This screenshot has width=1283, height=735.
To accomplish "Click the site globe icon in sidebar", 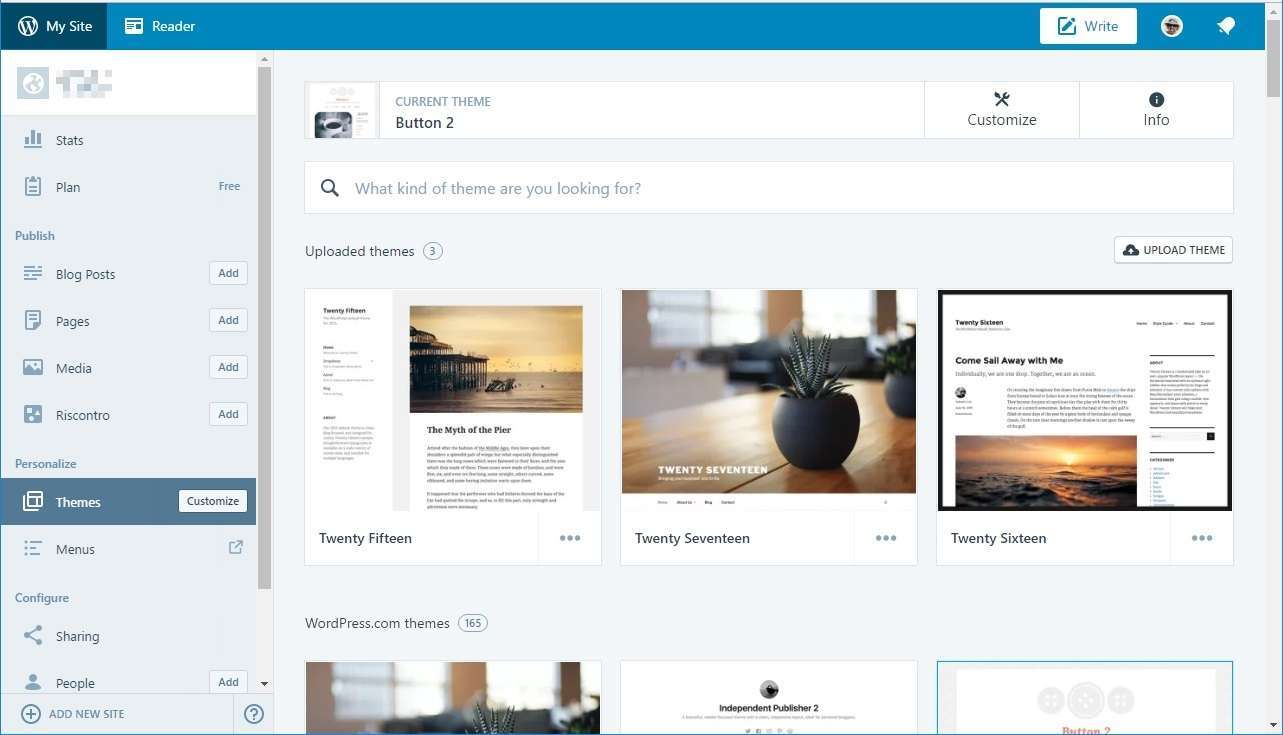I will (33, 83).
